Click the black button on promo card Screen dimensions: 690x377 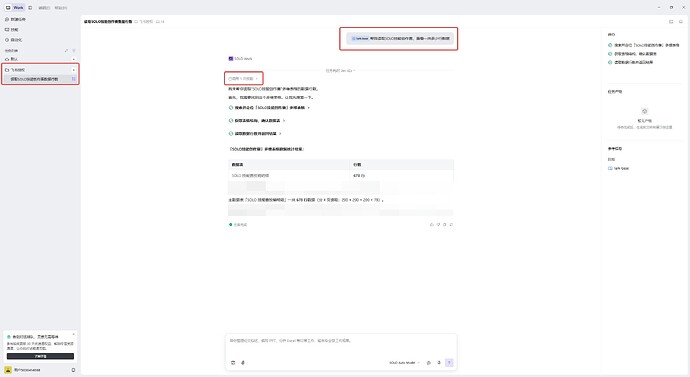[40, 356]
